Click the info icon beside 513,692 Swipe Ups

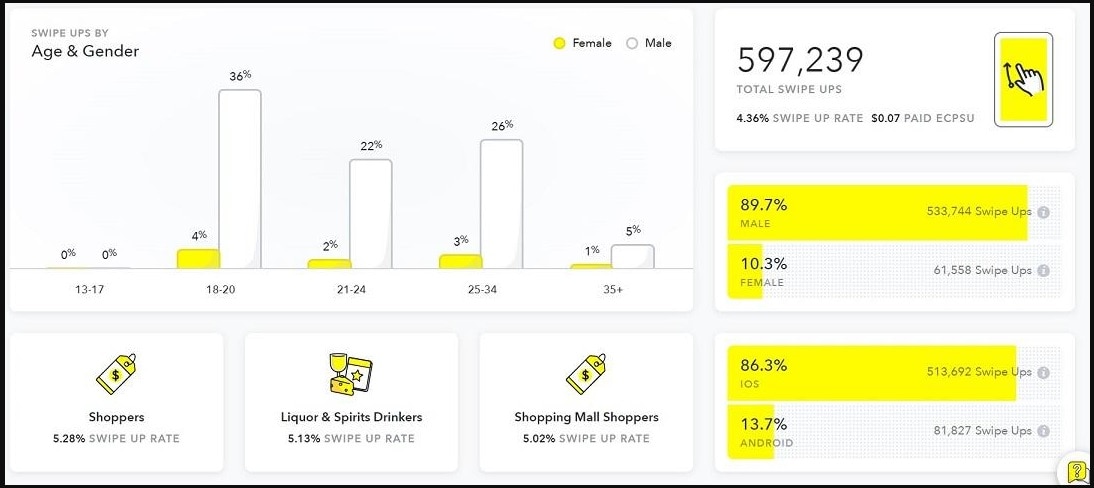pos(1043,372)
